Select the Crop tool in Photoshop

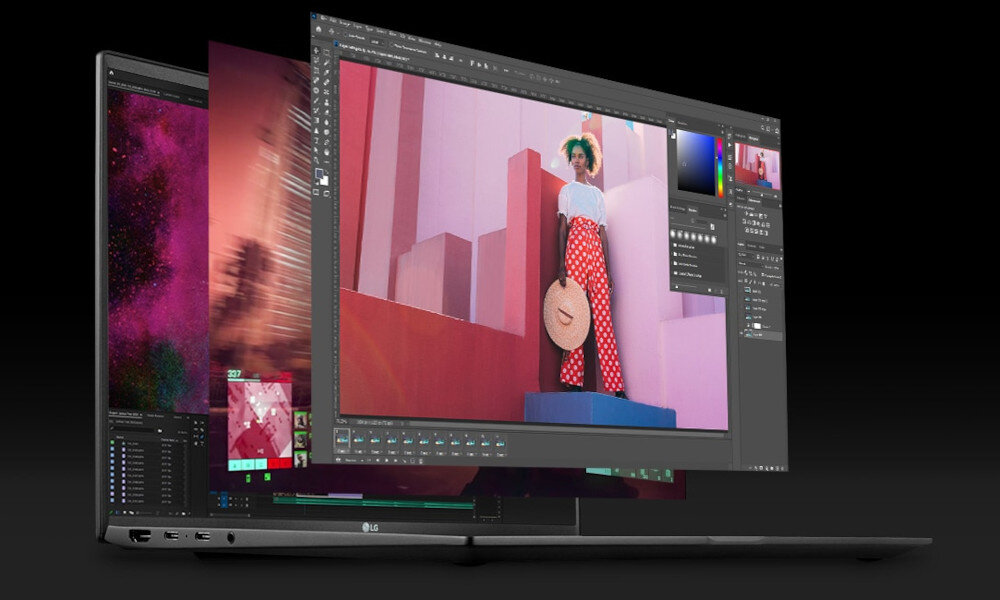[316, 71]
